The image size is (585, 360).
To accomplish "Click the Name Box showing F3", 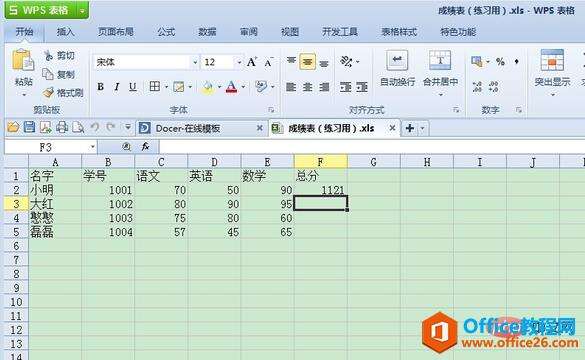I will 51,147.
